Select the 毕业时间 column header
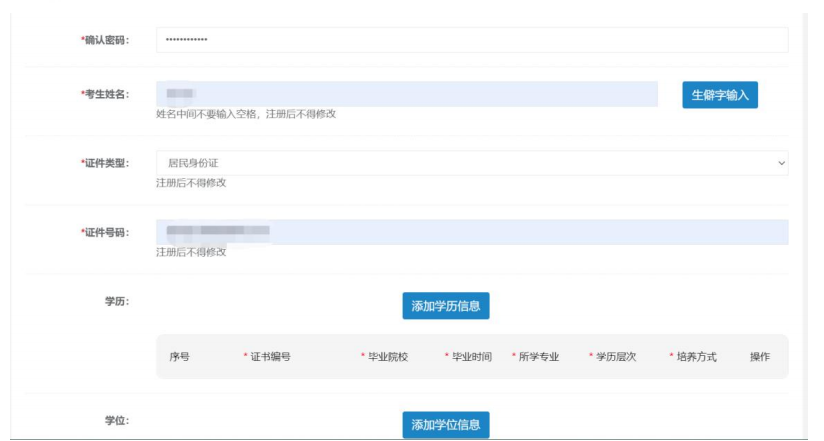 (x=468, y=357)
